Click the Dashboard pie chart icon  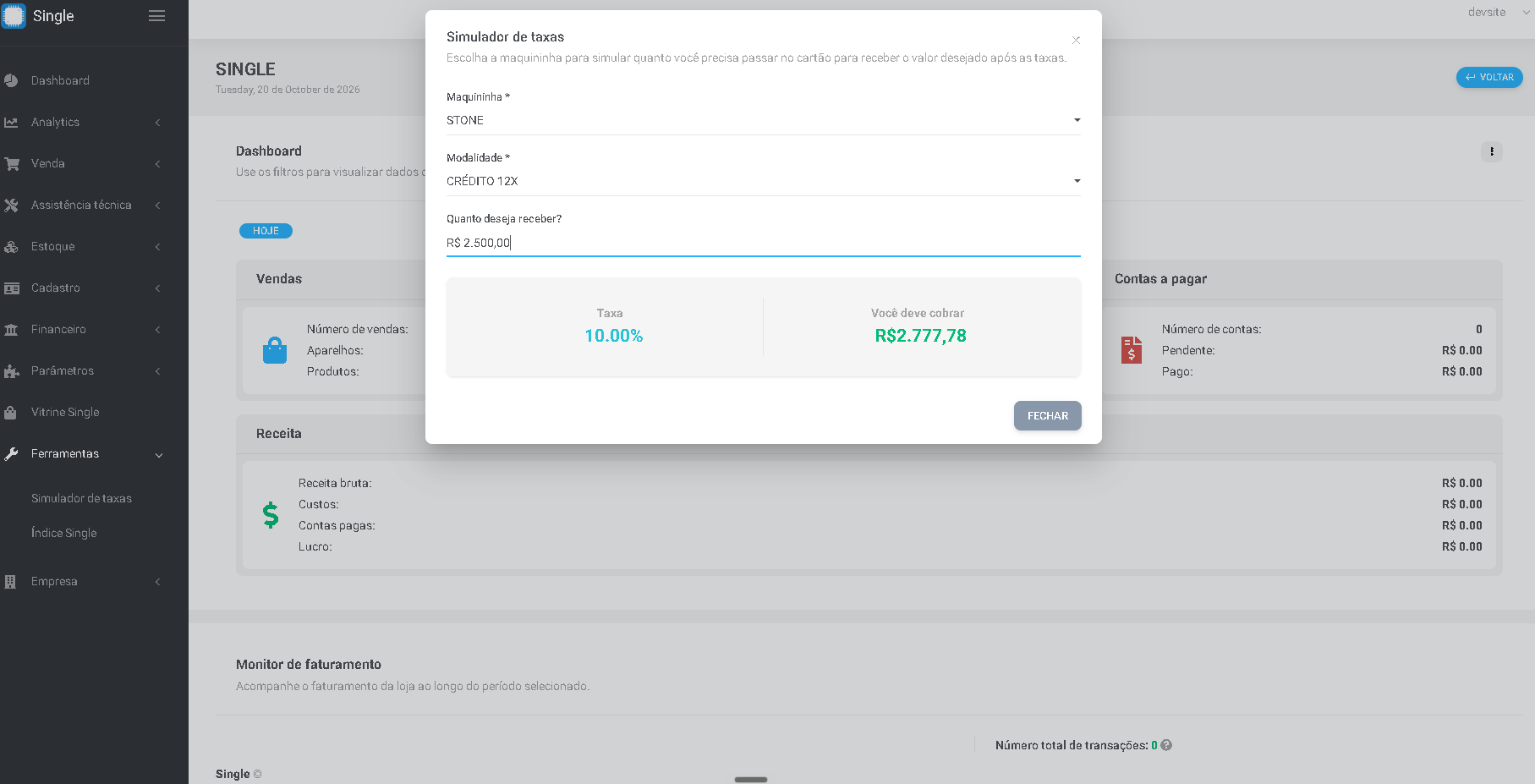(x=11, y=80)
